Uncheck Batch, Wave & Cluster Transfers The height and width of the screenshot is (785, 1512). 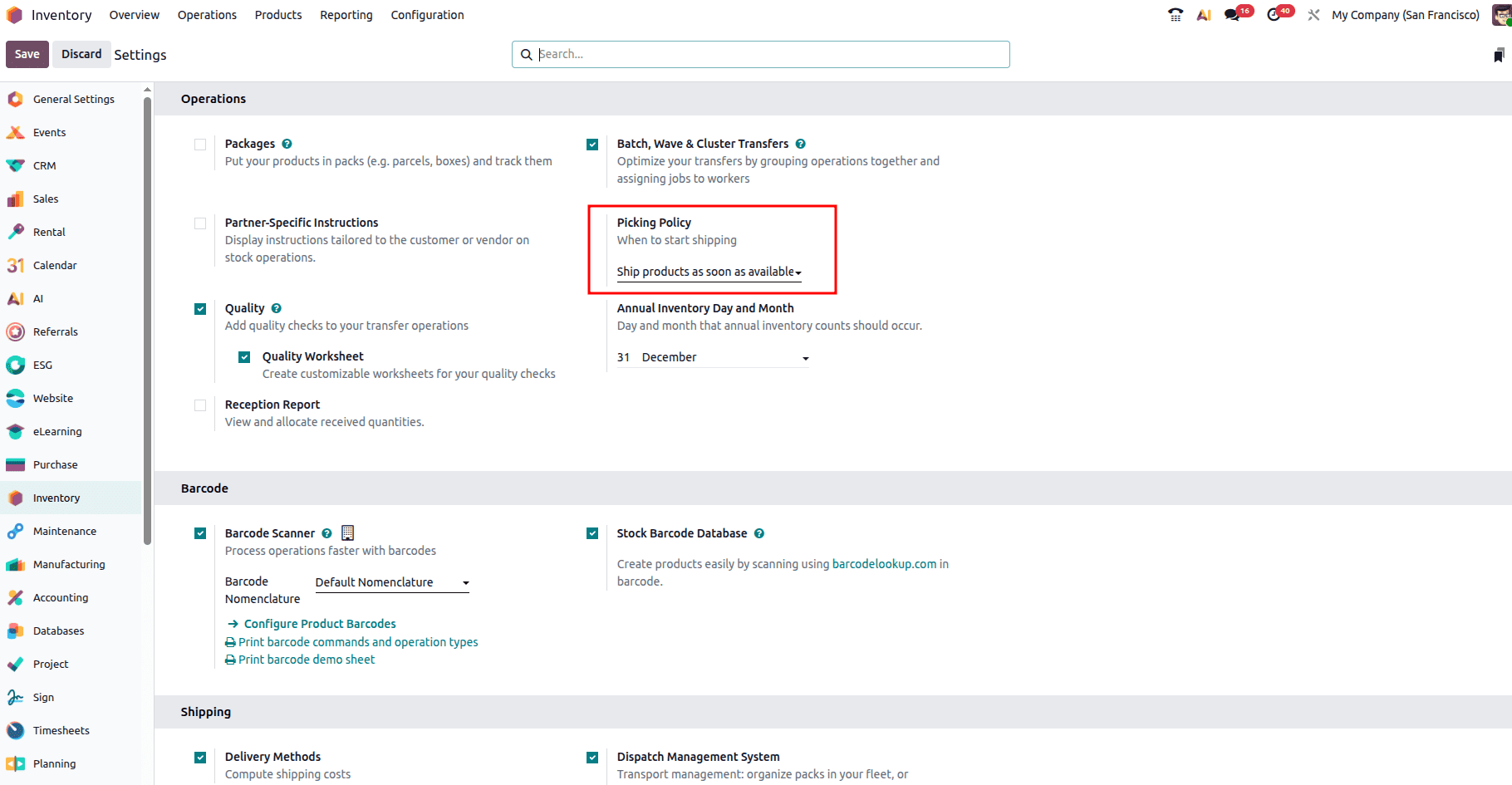coord(592,145)
